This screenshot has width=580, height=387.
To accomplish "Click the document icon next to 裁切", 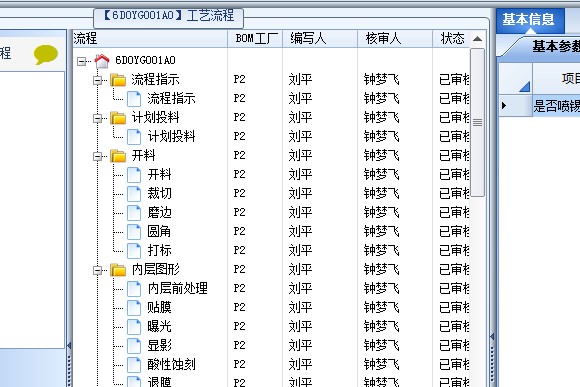I will click(x=134, y=194).
